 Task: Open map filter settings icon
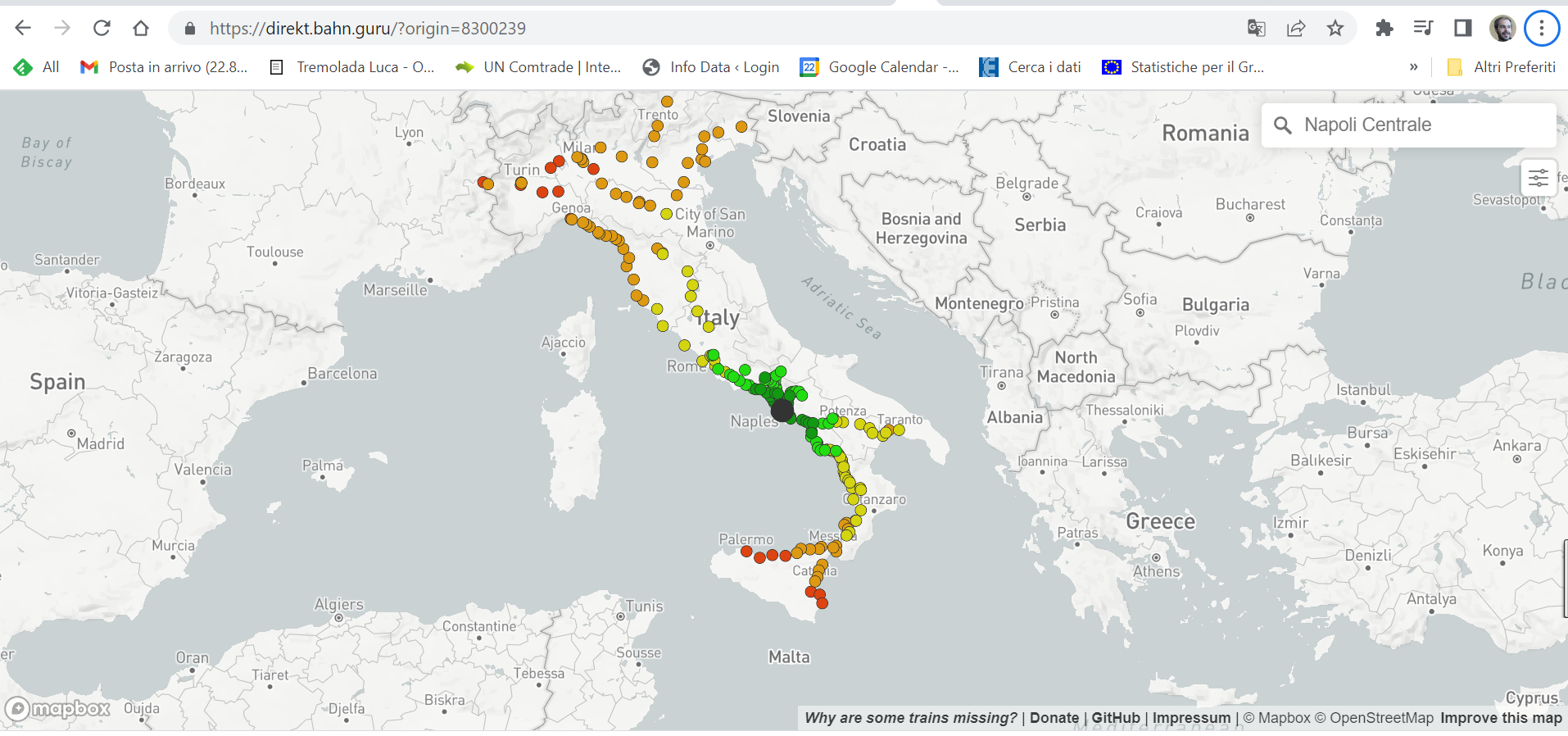[1538, 178]
